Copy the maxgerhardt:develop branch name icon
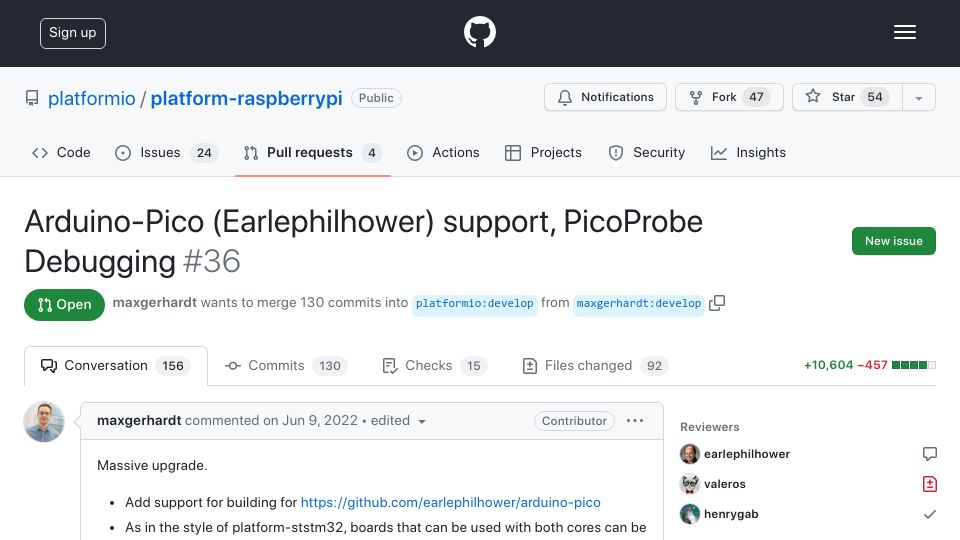The width and height of the screenshot is (960, 540). pyautogui.click(x=717, y=303)
